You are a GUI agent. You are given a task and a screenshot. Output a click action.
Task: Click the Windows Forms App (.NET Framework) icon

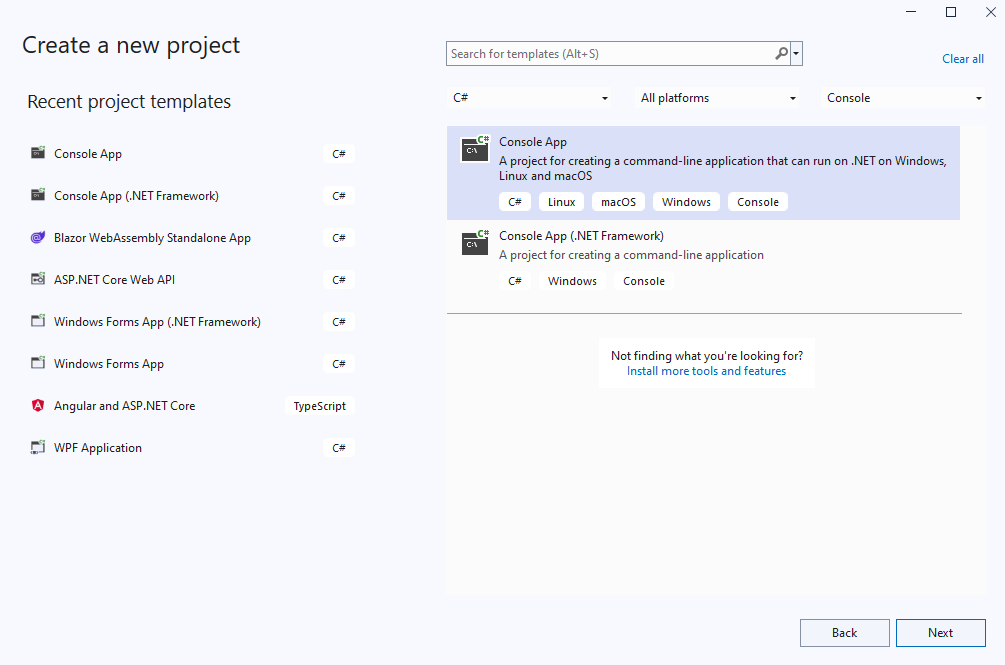point(38,322)
